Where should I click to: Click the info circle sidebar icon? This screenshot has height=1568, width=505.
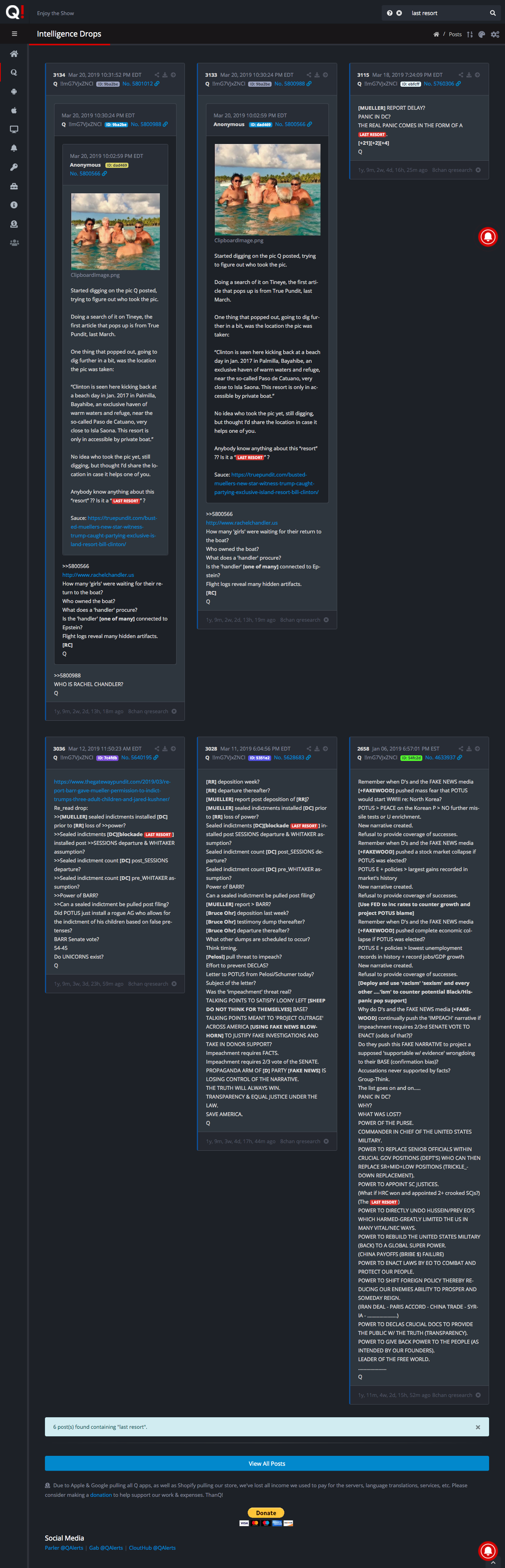click(14, 205)
